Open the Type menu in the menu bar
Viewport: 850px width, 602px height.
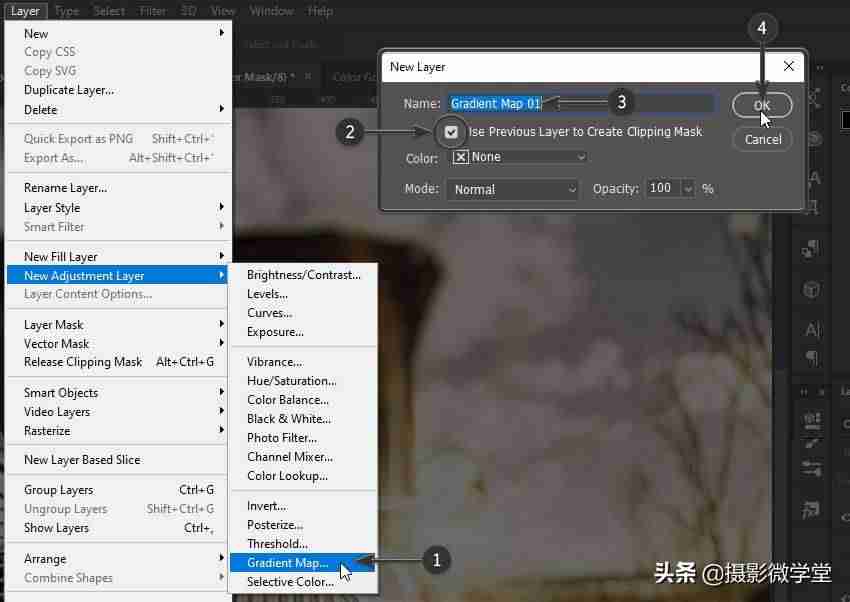[67, 11]
